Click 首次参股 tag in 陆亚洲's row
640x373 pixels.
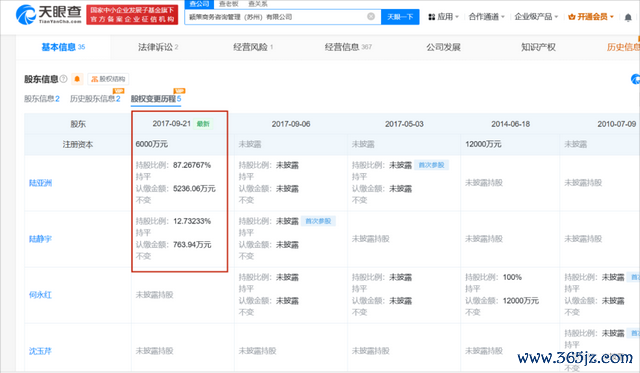(431, 165)
